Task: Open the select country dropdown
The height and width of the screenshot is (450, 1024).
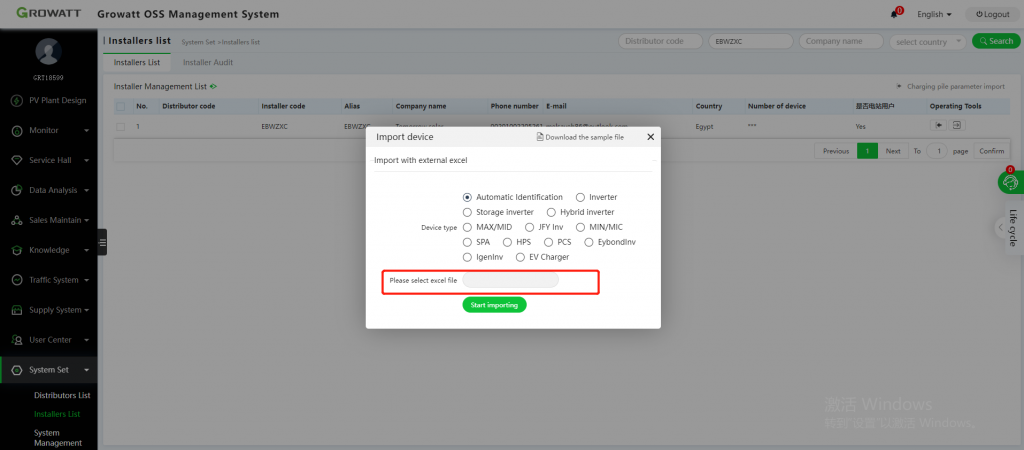Action: (929, 41)
